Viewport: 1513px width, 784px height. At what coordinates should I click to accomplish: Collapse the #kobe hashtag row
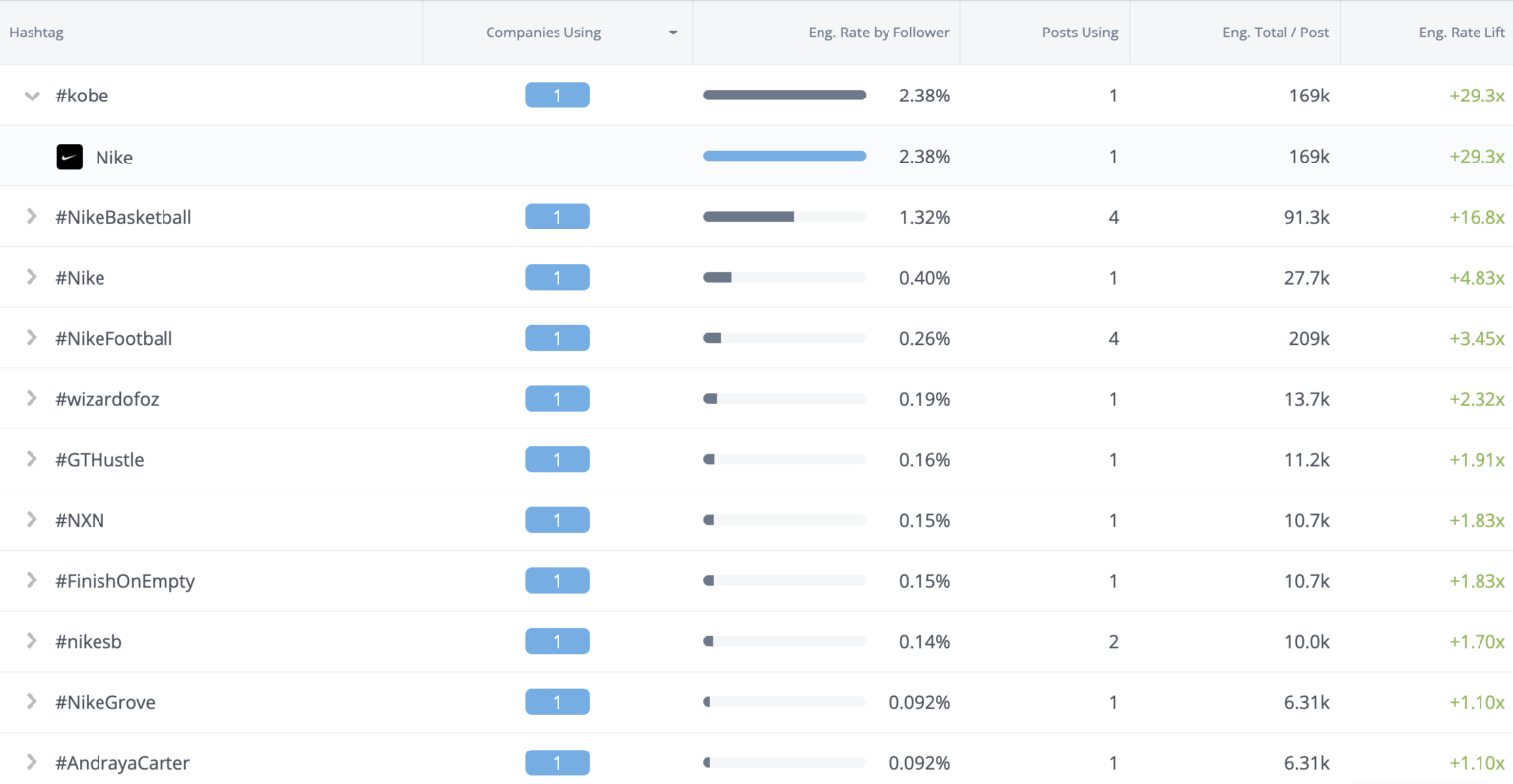pos(32,96)
